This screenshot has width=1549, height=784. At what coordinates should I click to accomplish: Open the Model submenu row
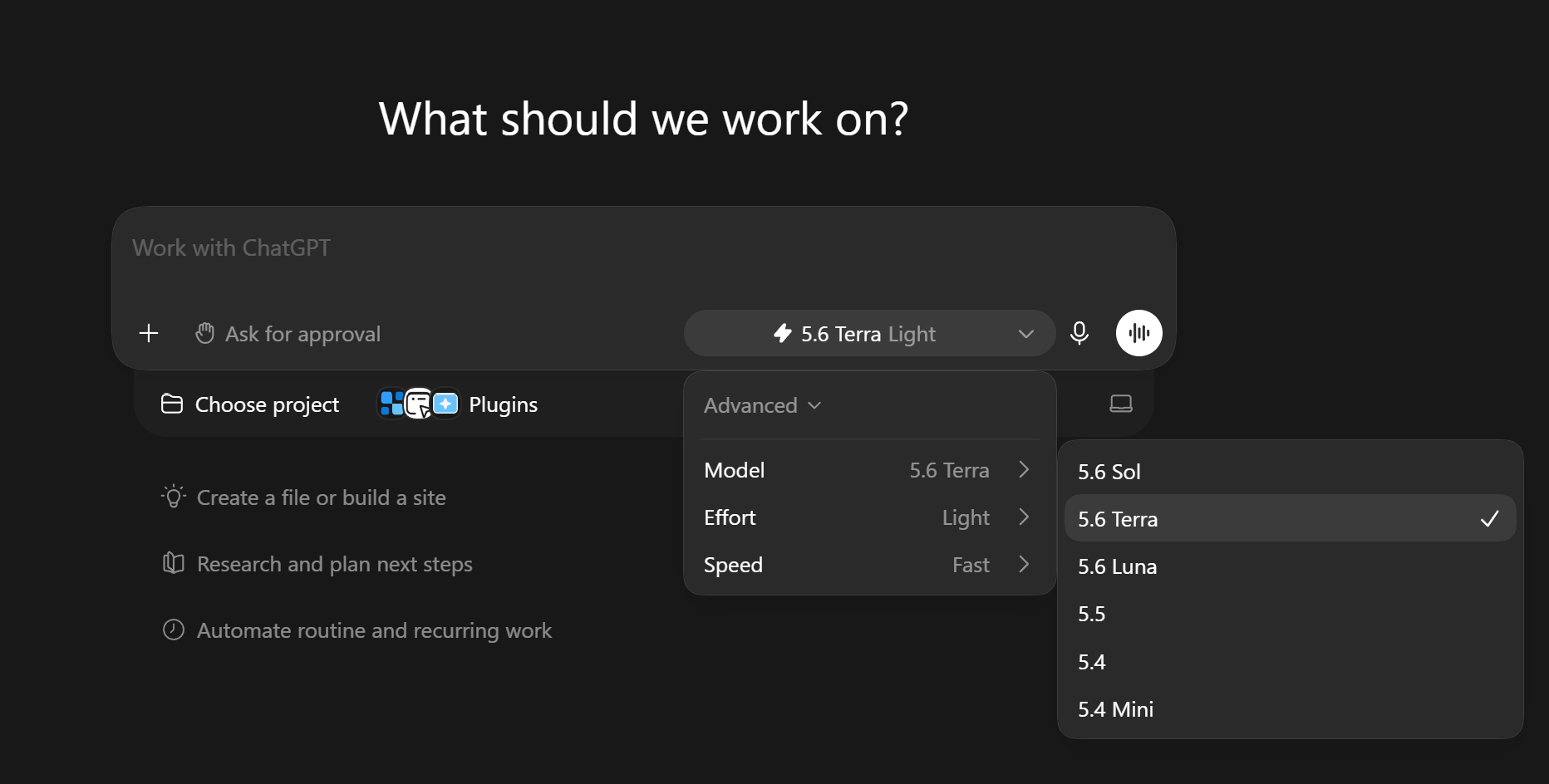869,470
